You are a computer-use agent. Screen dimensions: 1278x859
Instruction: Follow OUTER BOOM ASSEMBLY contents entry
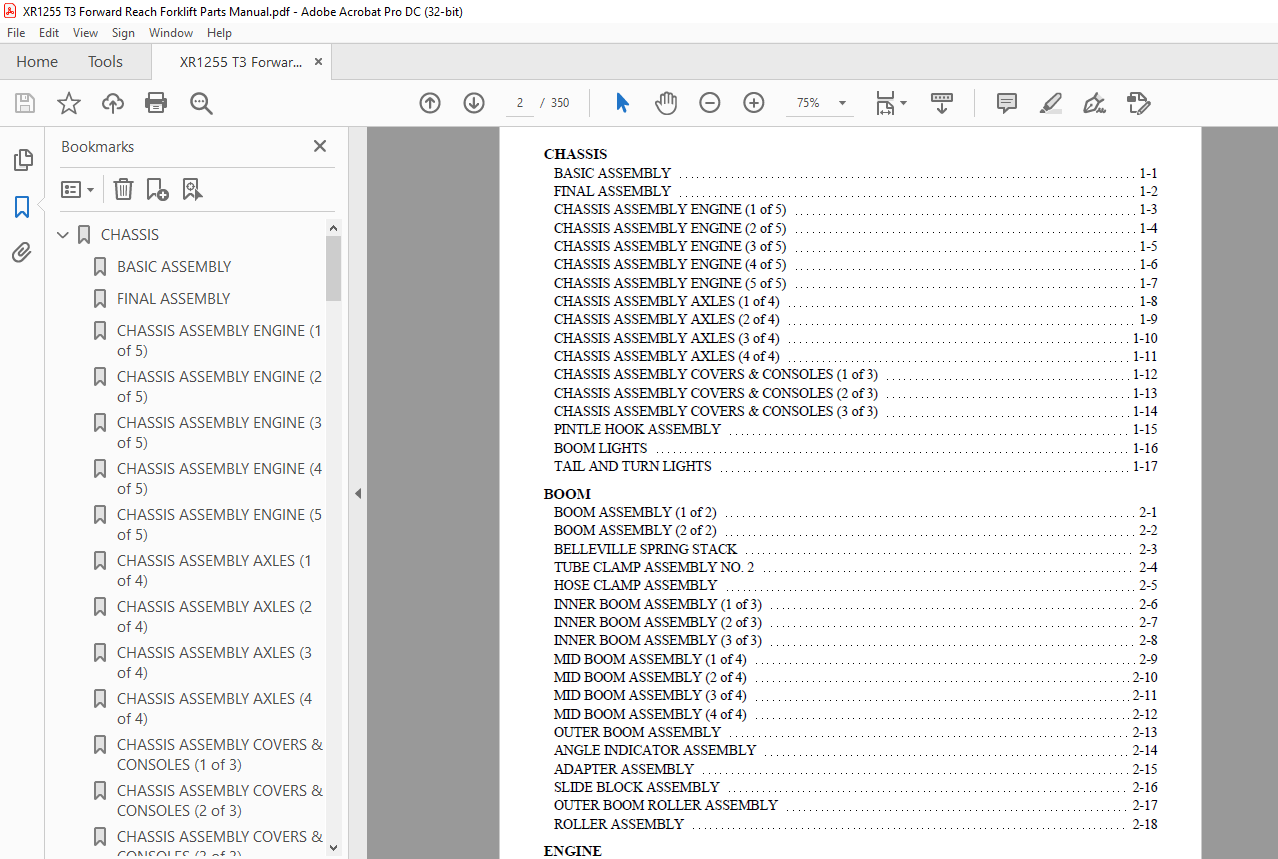(x=637, y=732)
